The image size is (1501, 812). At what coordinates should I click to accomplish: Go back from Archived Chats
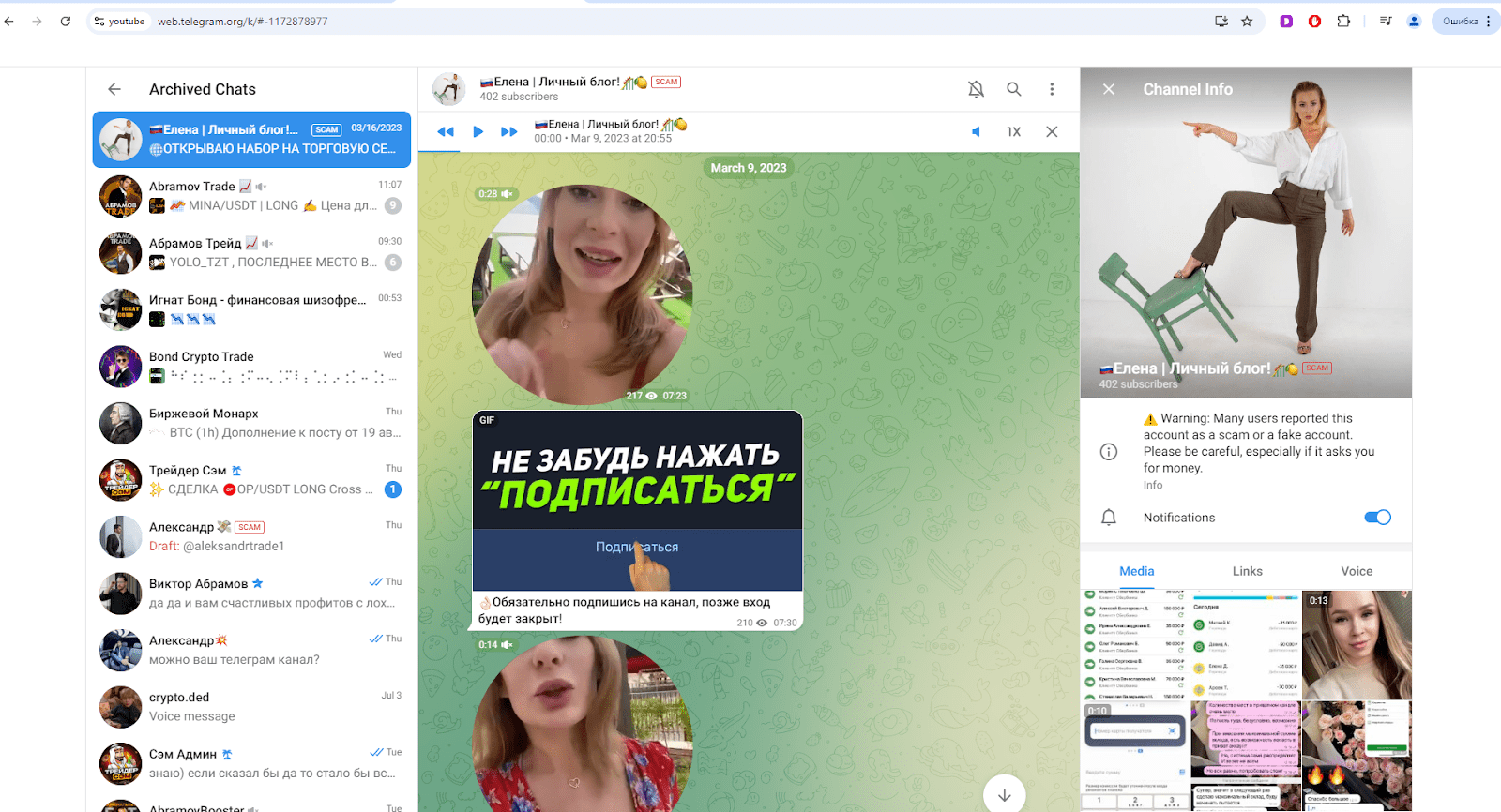click(x=114, y=89)
